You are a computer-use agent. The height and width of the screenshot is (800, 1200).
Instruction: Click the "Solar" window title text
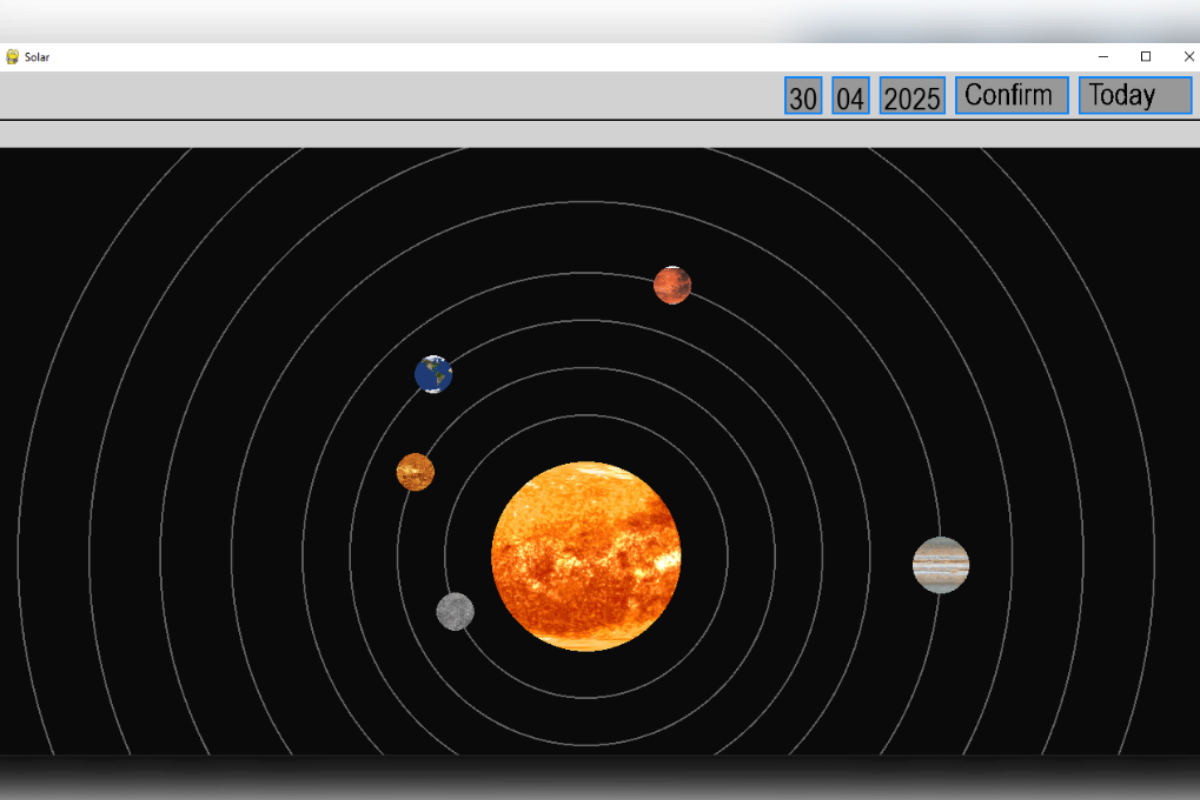point(37,57)
